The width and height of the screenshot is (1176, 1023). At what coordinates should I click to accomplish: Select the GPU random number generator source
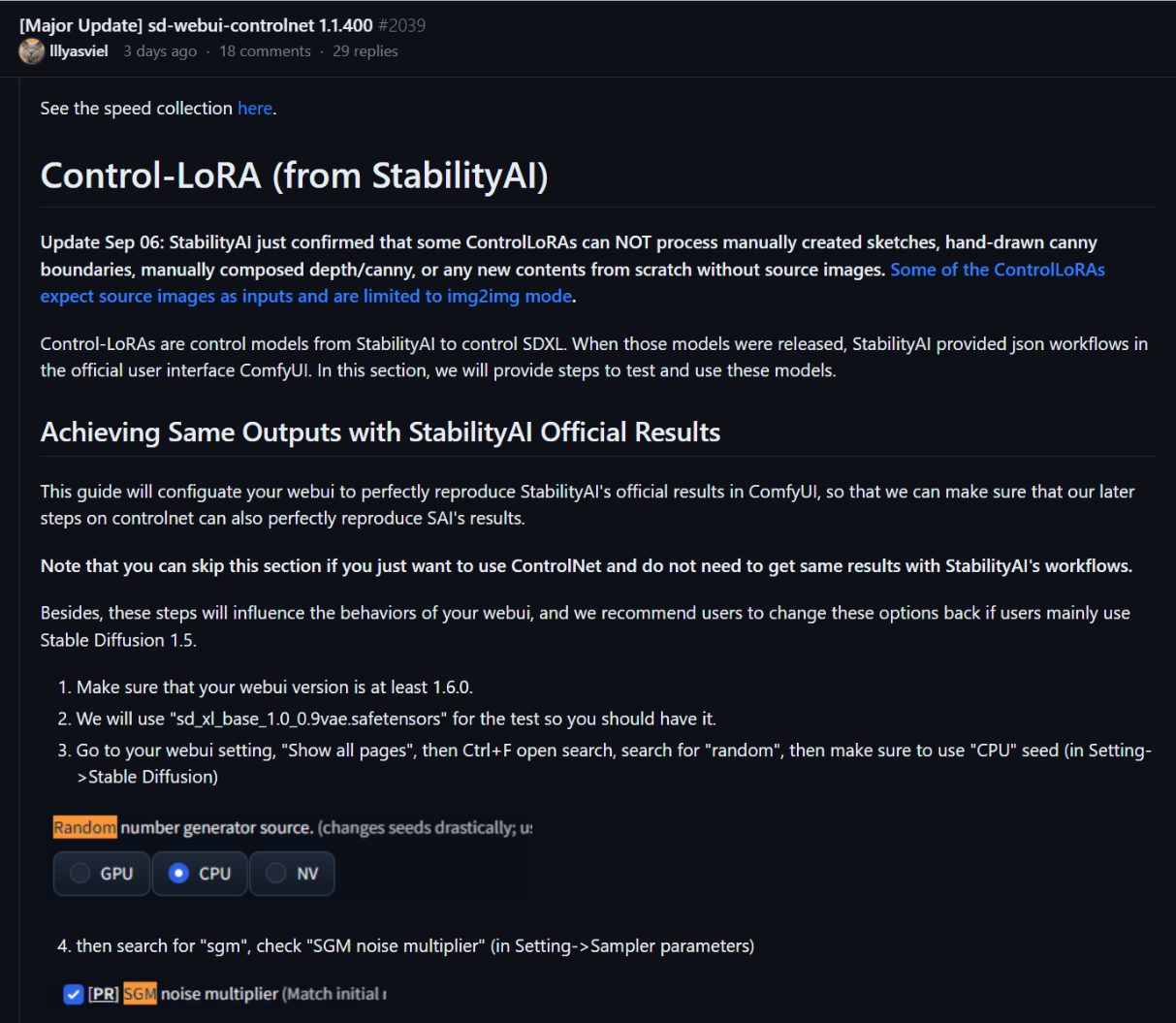(101, 873)
